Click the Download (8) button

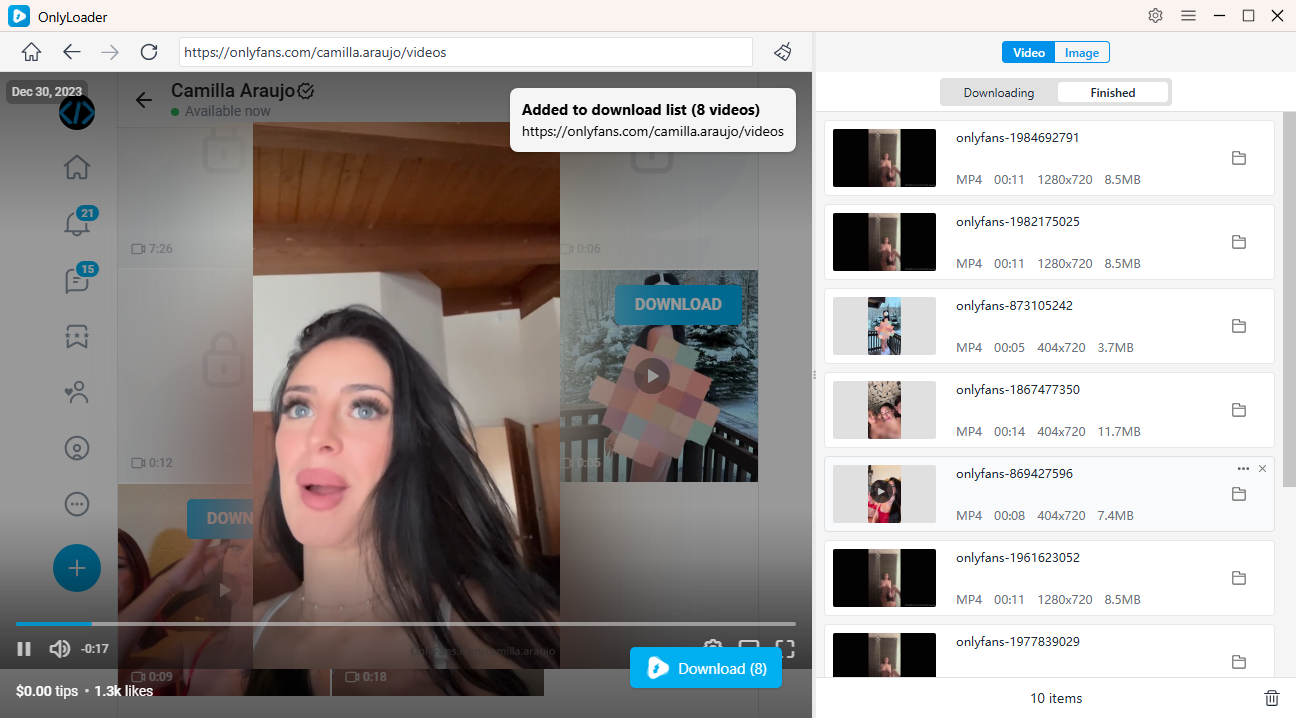point(705,668)
